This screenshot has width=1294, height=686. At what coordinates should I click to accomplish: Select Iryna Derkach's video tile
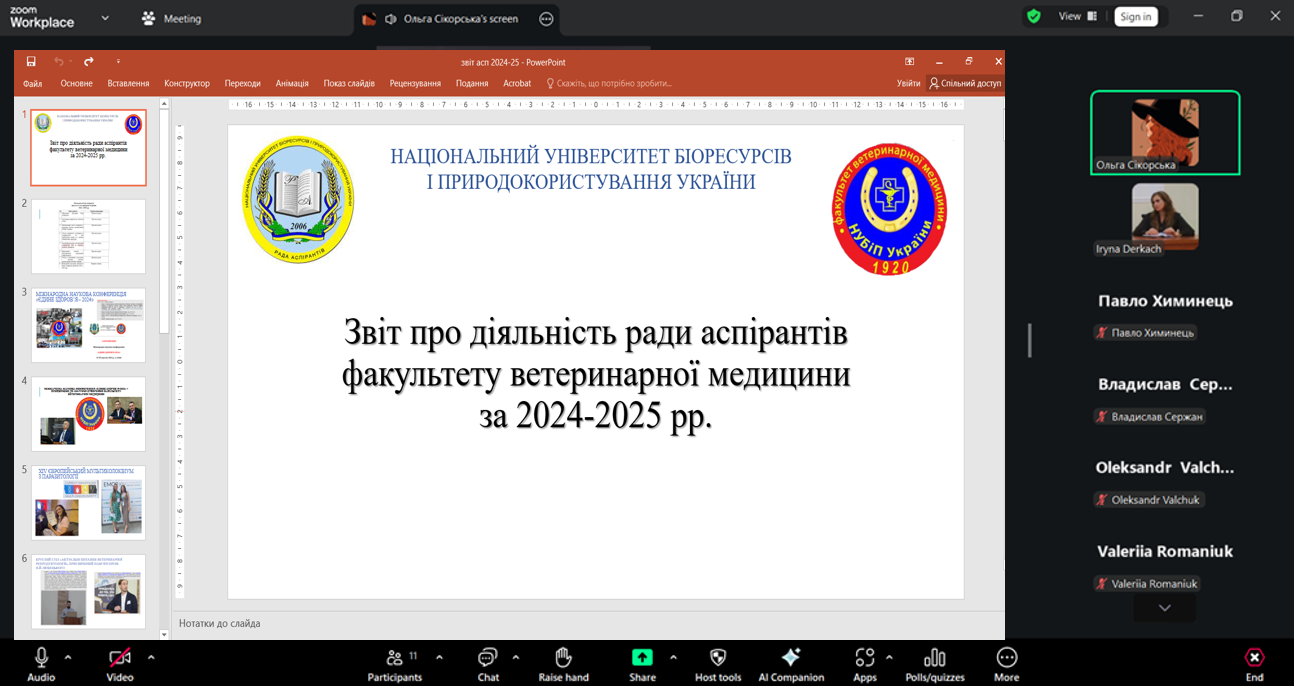[x=1165, y=217]
